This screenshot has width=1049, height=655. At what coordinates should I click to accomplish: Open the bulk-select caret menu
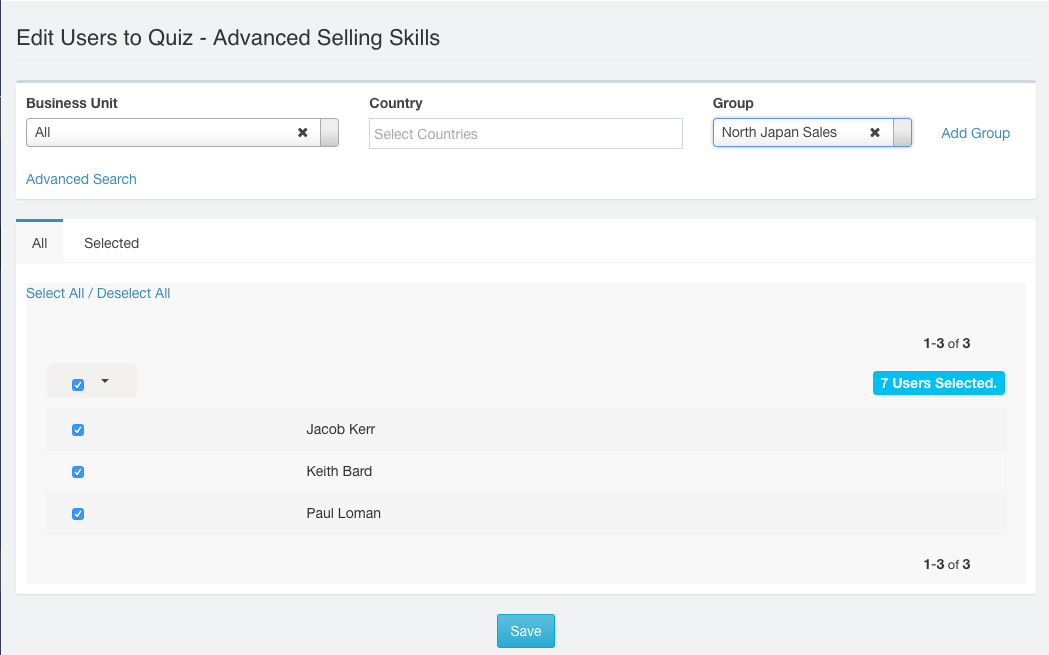(105, 381)
